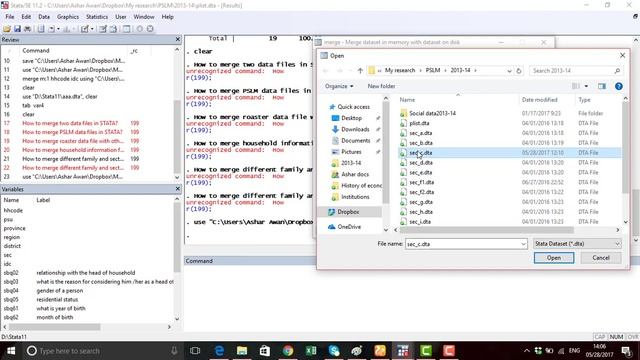640x360 pixels.
Task: Click the Log begin/close toolbar icon
Action: coord(41,29)
